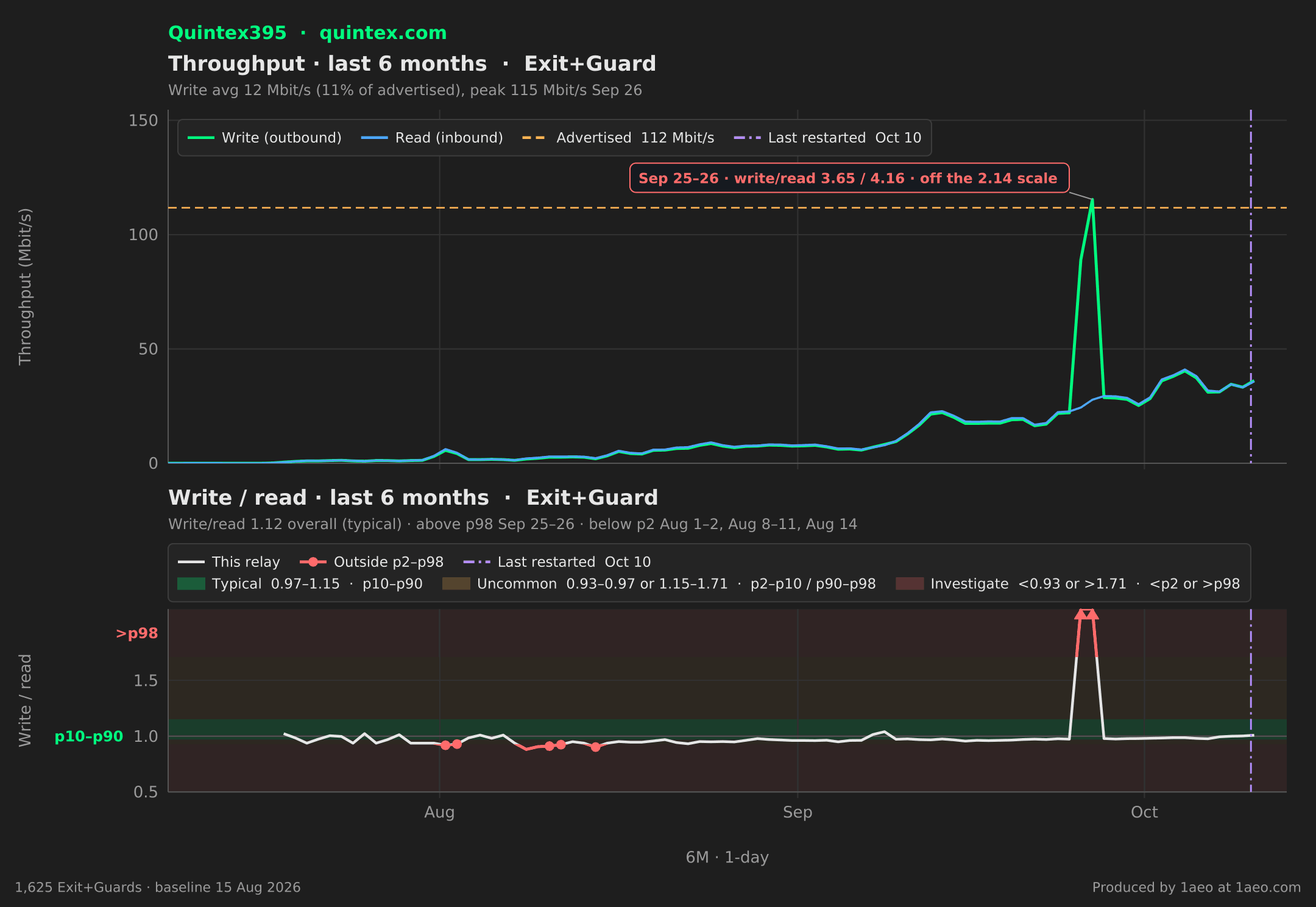Click the Sep x-axis label
Image resolution: width=1316 pixels, height=907 pixels.
pos(798,813)
